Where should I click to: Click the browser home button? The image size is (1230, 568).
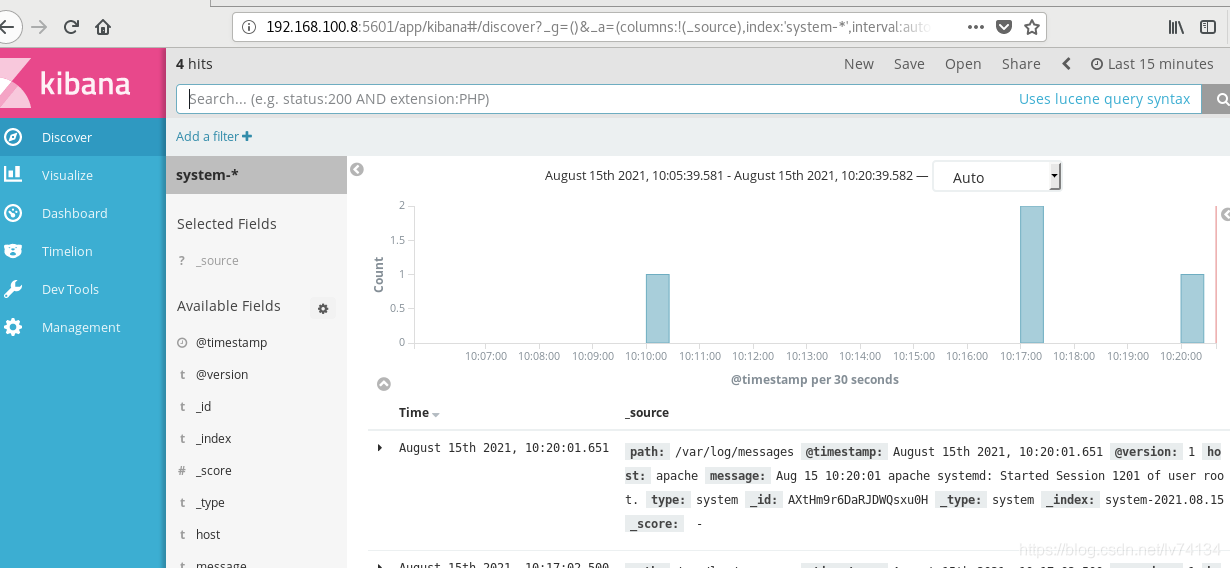point(103,27)
